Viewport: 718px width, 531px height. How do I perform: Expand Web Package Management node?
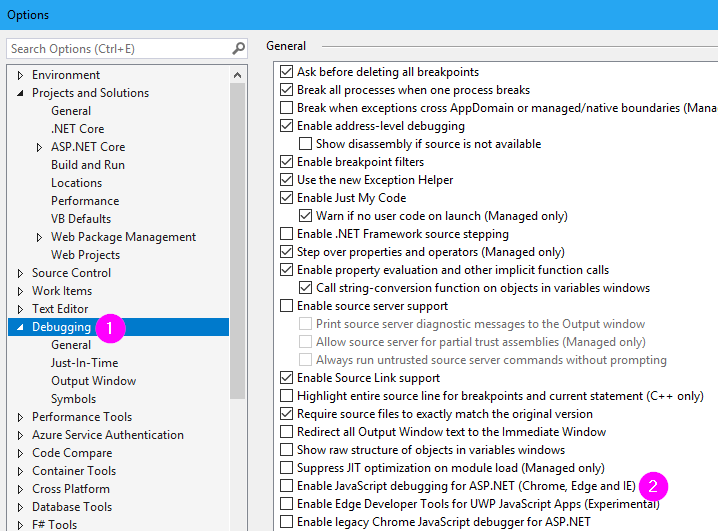(39, 237)
